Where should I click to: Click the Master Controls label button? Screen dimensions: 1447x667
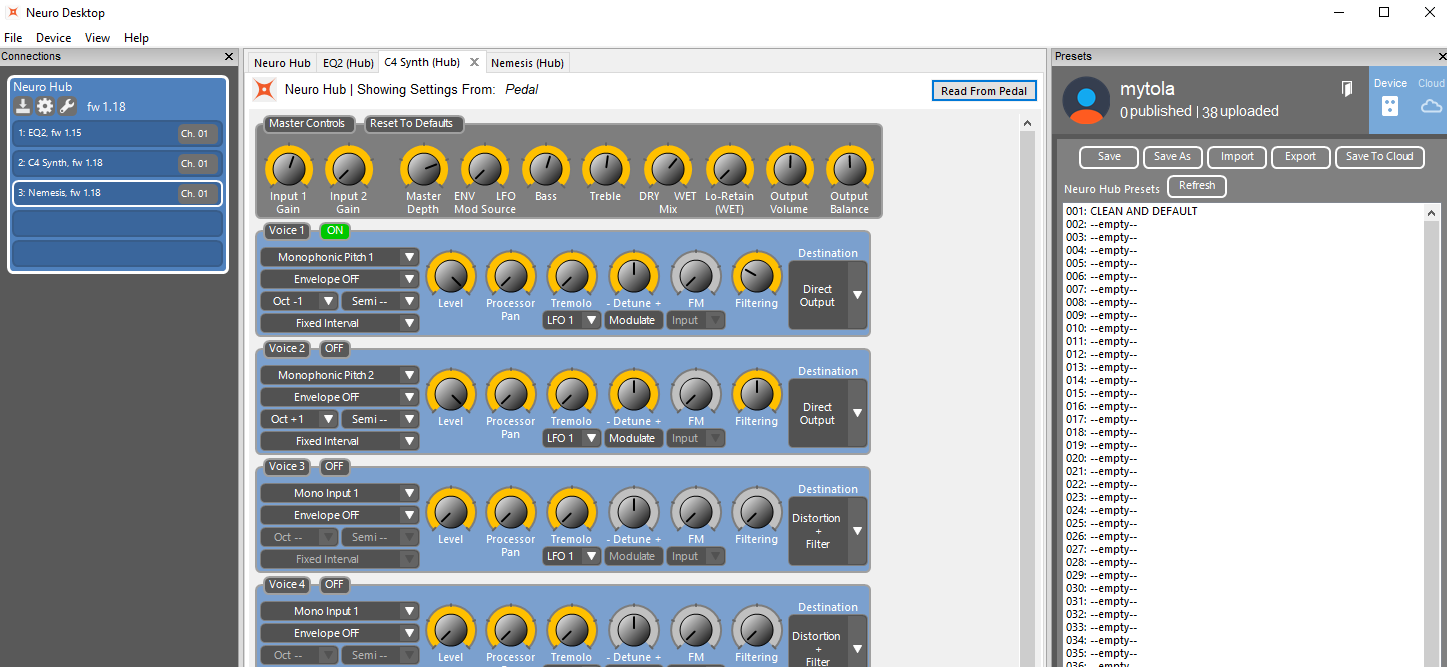tap(309, 124)
